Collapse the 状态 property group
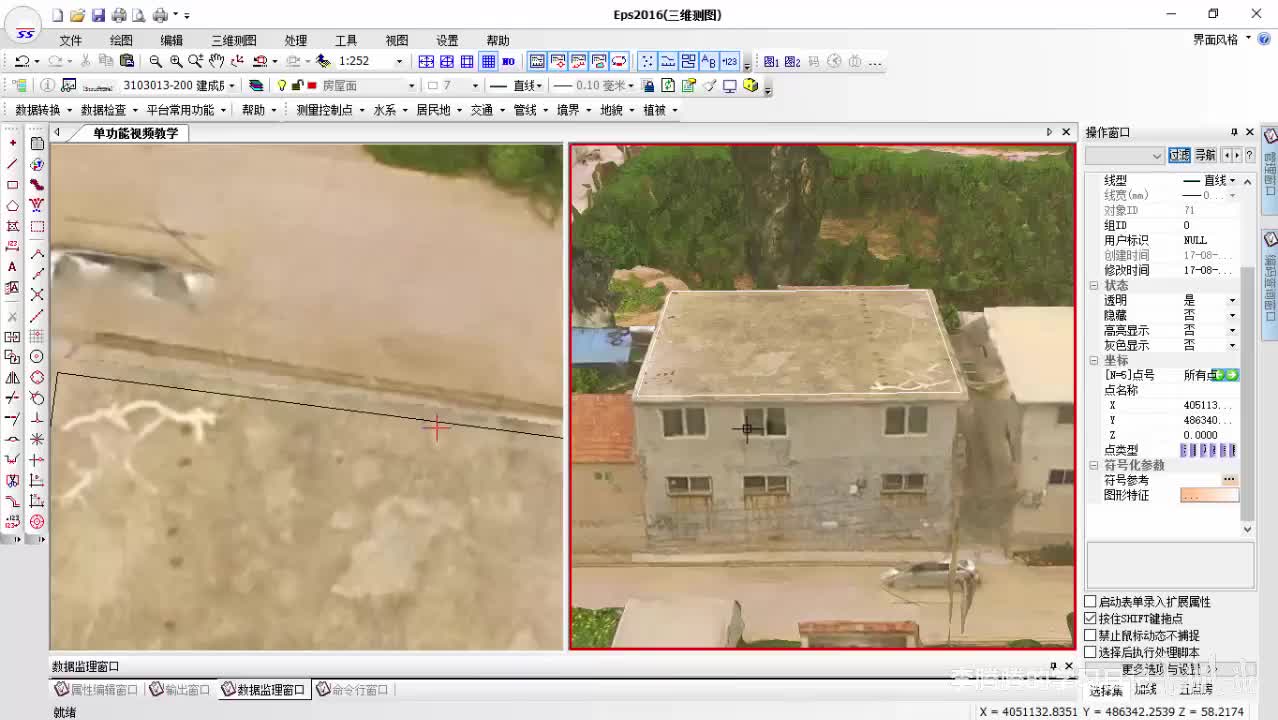This screenshot has width=1278, height=720. (1093, 285)
